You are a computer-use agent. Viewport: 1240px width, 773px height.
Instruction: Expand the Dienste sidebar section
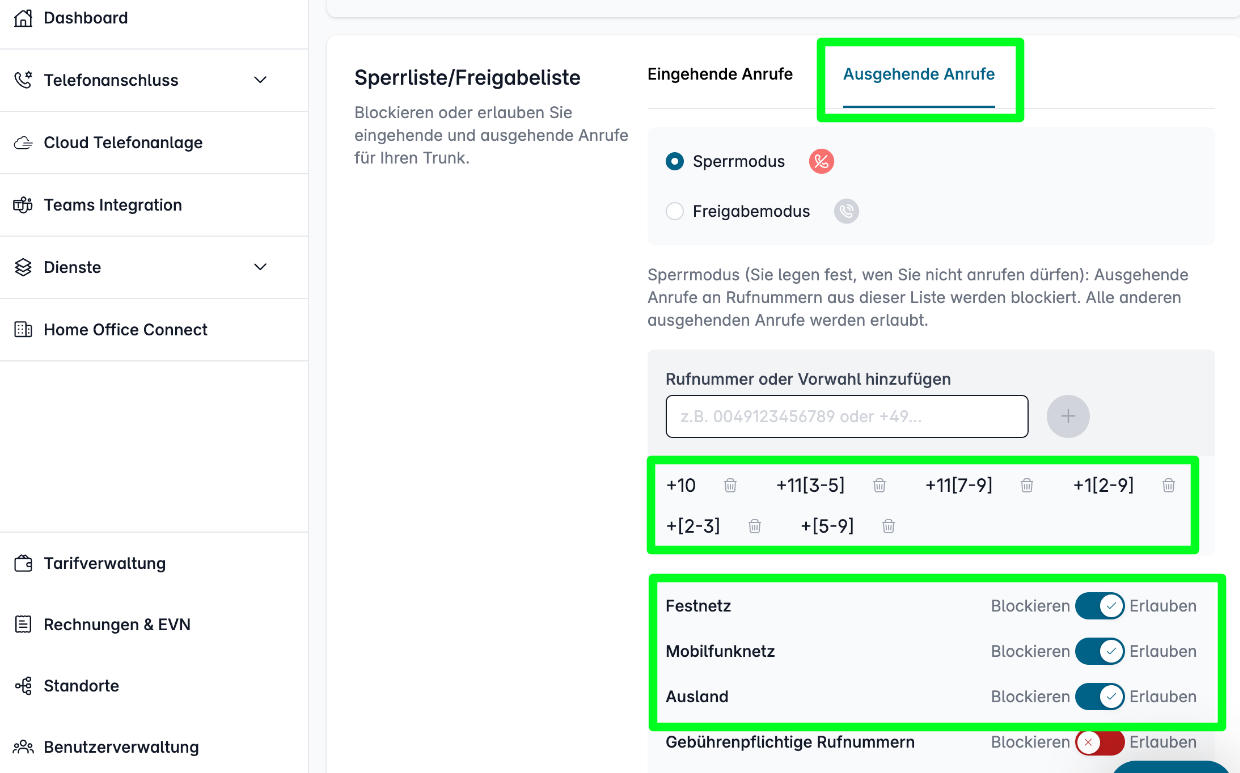(x=154, y=267)
